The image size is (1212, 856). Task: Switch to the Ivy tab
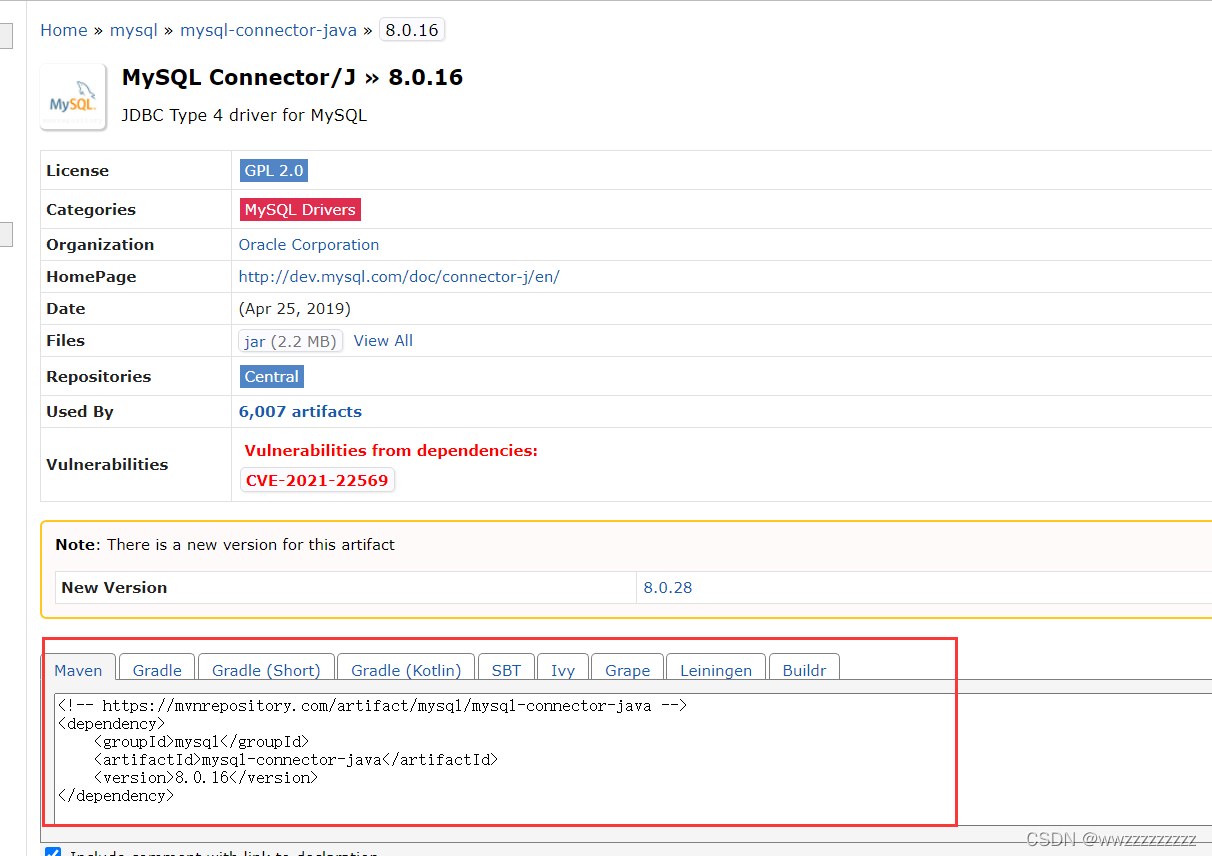[x=563, y=670]
